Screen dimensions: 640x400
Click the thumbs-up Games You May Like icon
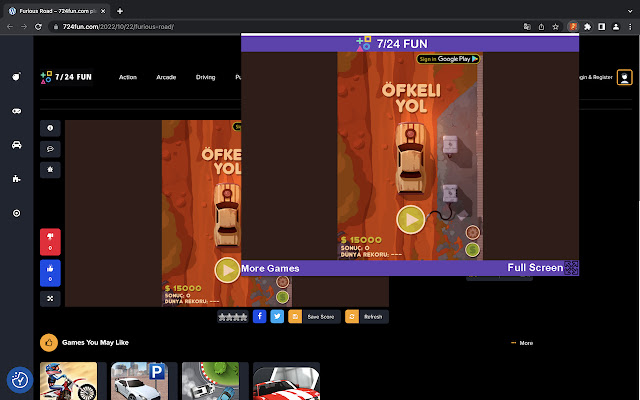pos(49,342)
